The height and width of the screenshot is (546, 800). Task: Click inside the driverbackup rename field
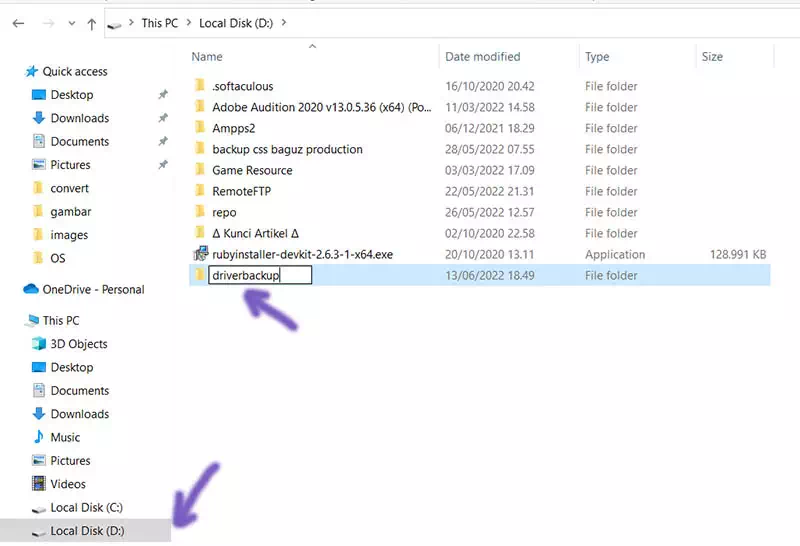tap(260, 276)
